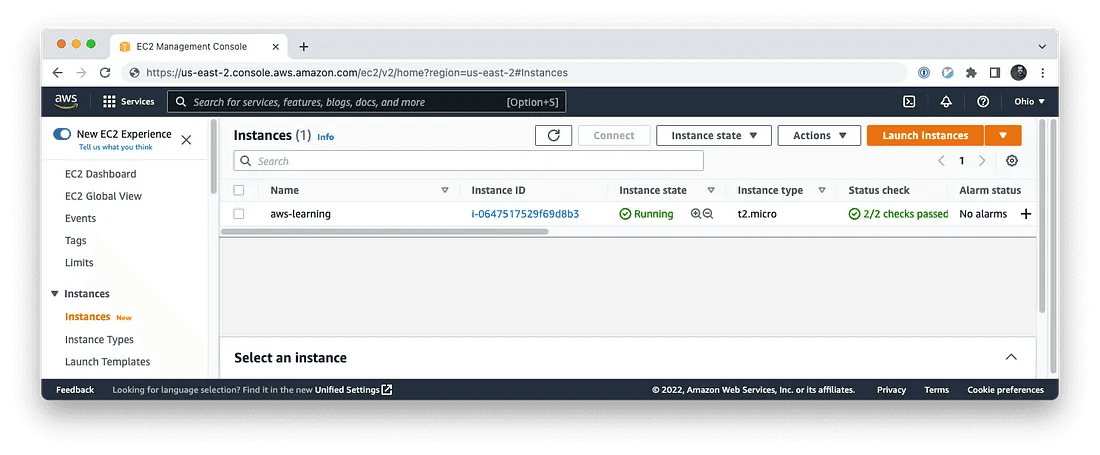The width and height of the screenshot is (1100, 455).
Task: Zoom in on Running state filter
Action: (695, 214)
